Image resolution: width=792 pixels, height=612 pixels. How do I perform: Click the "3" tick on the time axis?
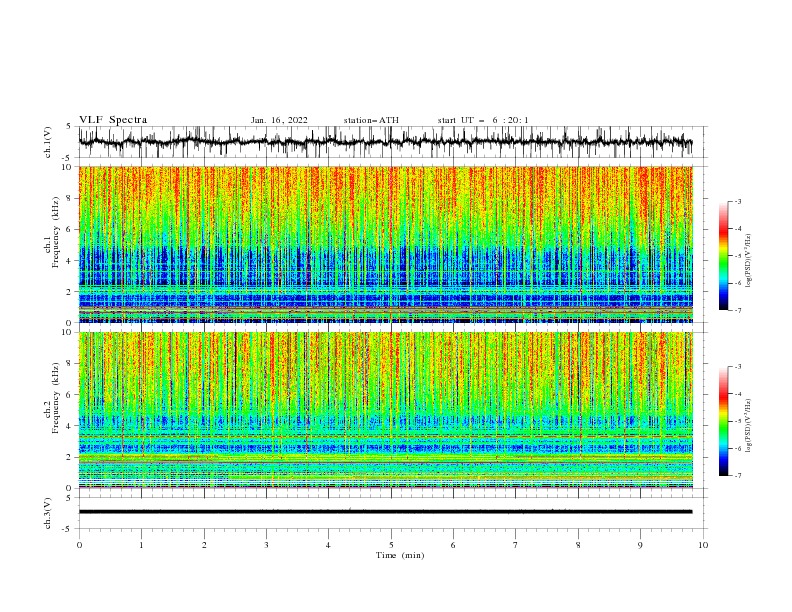point(266,545)
